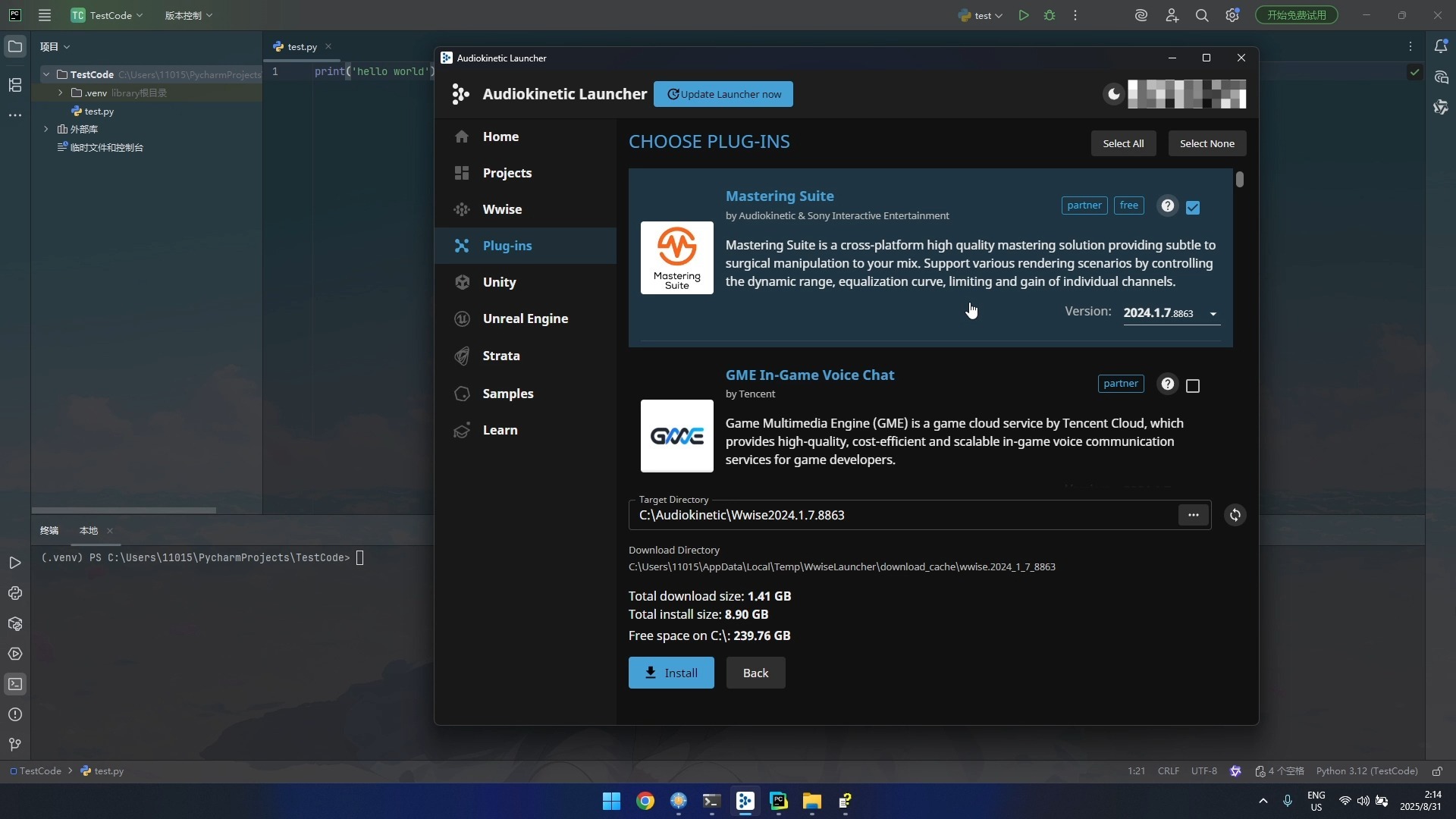Image resolution: width=1456 pixels, height=819 pixels.
Task: Open PyCharm main hamburger menu
Action: pyautogui.click(x=45, y=15)
